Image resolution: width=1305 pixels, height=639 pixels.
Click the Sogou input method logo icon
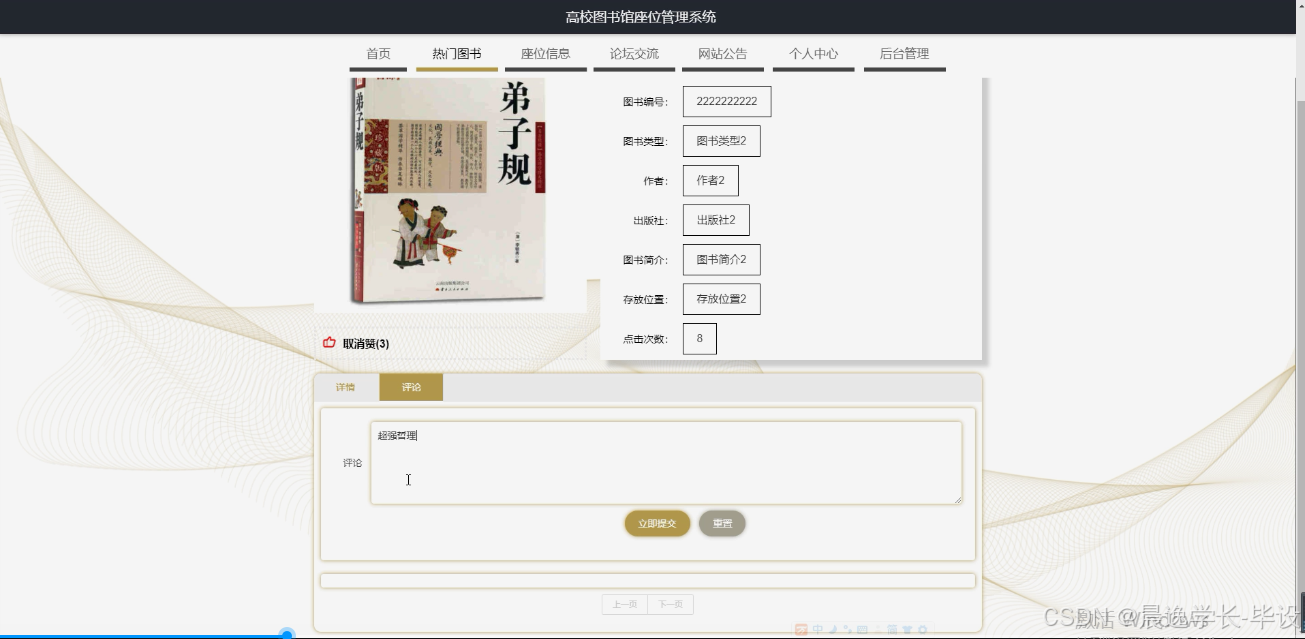click(x=801, y=631)
